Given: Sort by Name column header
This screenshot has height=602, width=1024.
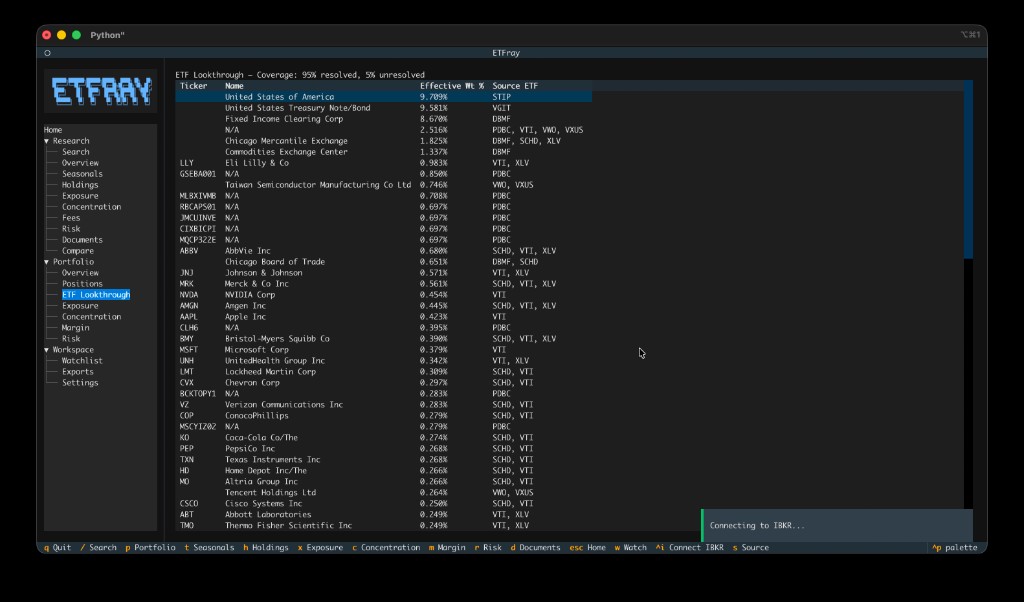Looking at the screenshot, I should 234,86.
